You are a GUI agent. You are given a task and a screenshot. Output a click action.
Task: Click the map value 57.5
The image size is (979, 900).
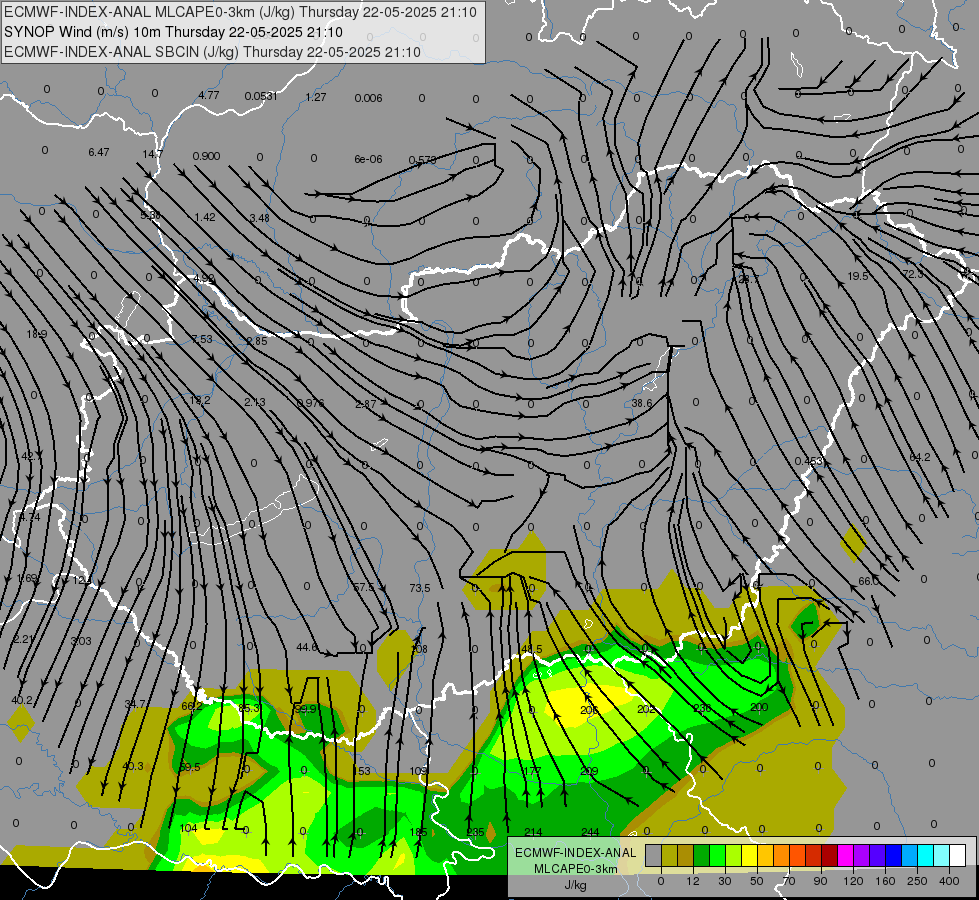point(363,588)
